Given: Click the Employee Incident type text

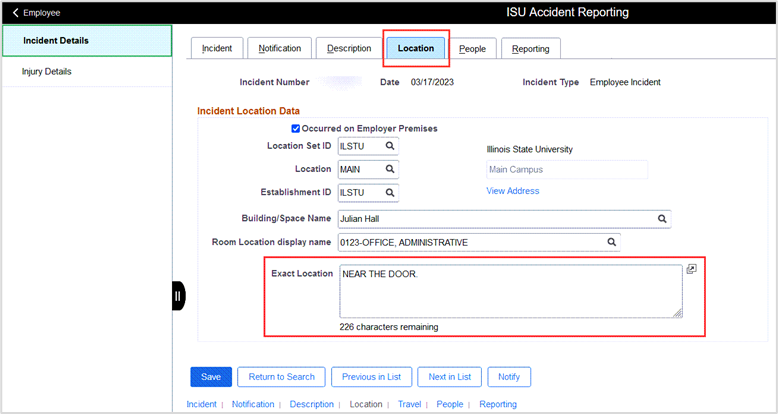Looking at the screenshot, I should click(x=625, y=82).
